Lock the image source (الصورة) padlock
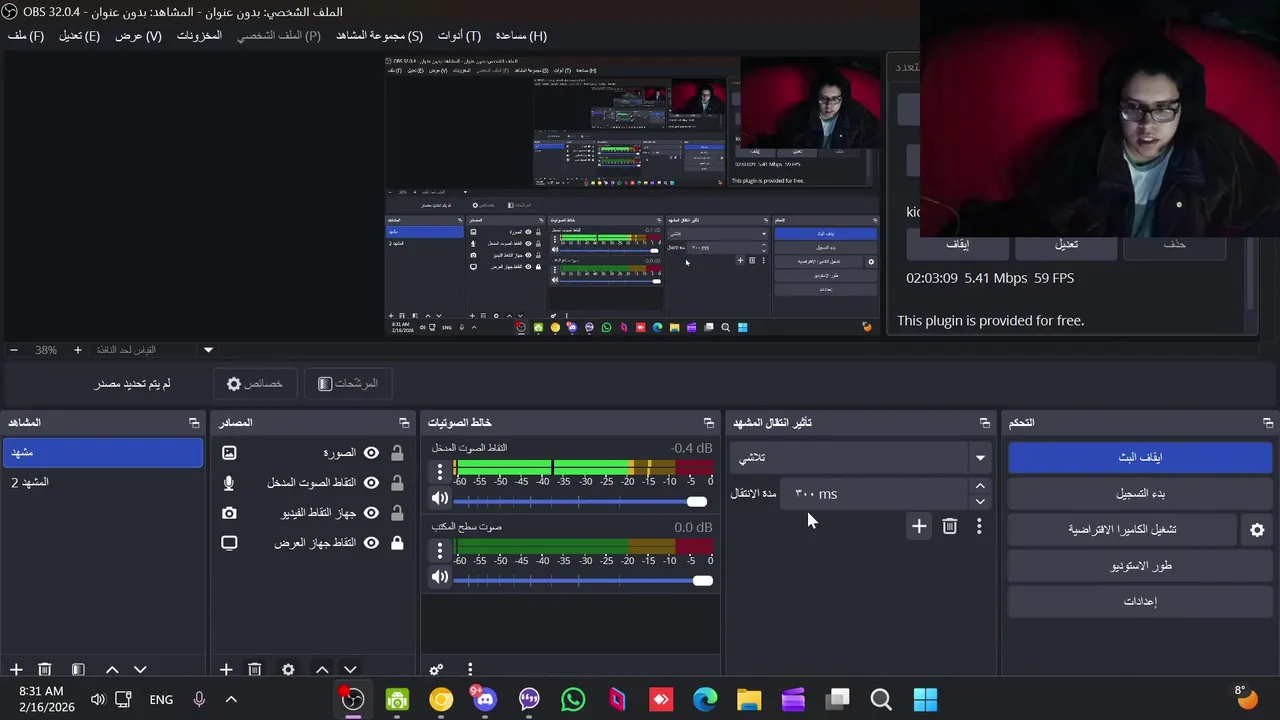This screenshot has width=1280, height=720. click(397, 453)
